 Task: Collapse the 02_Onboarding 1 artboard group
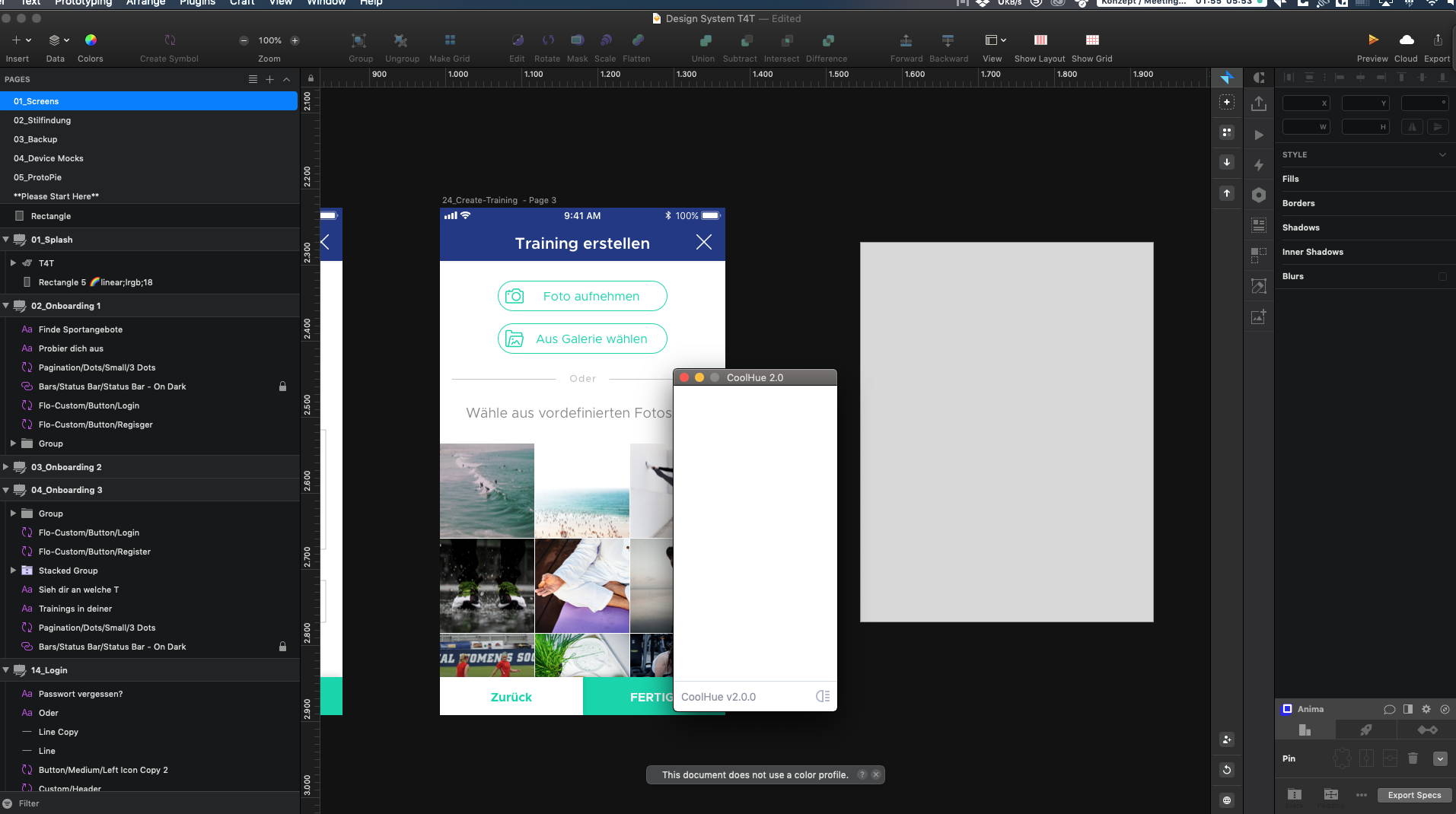point(6,306)
